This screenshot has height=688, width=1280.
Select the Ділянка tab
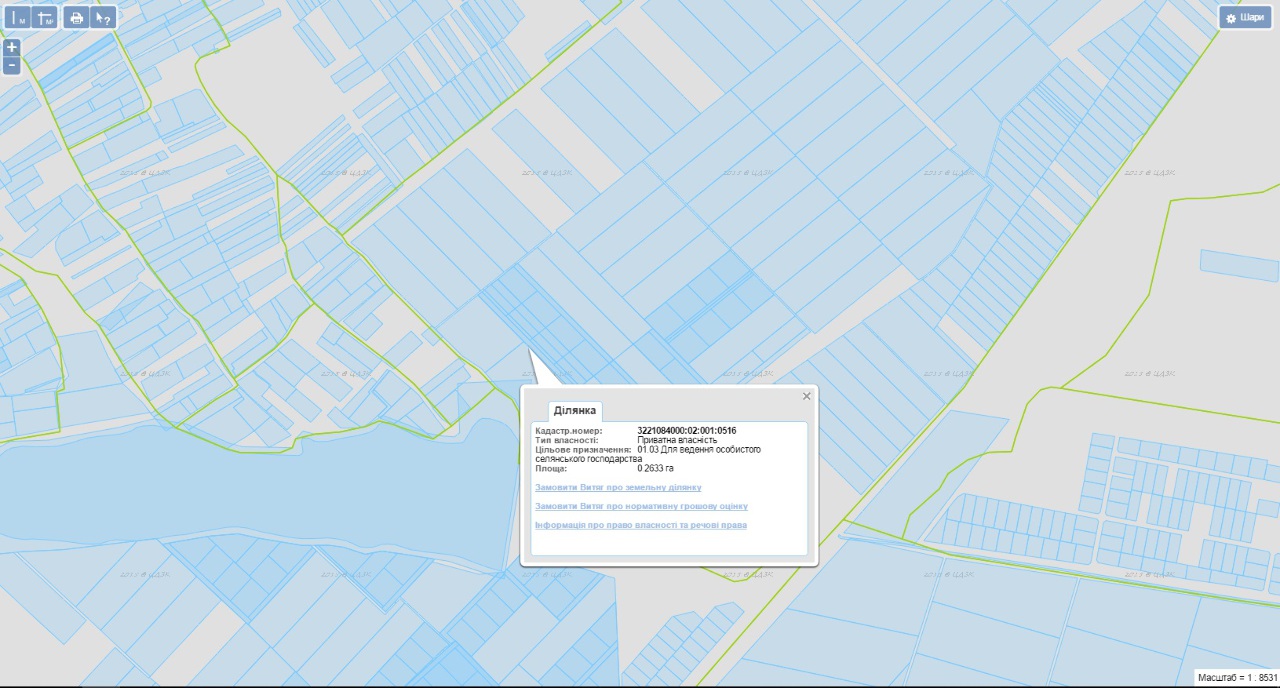(x=575, y=411)
